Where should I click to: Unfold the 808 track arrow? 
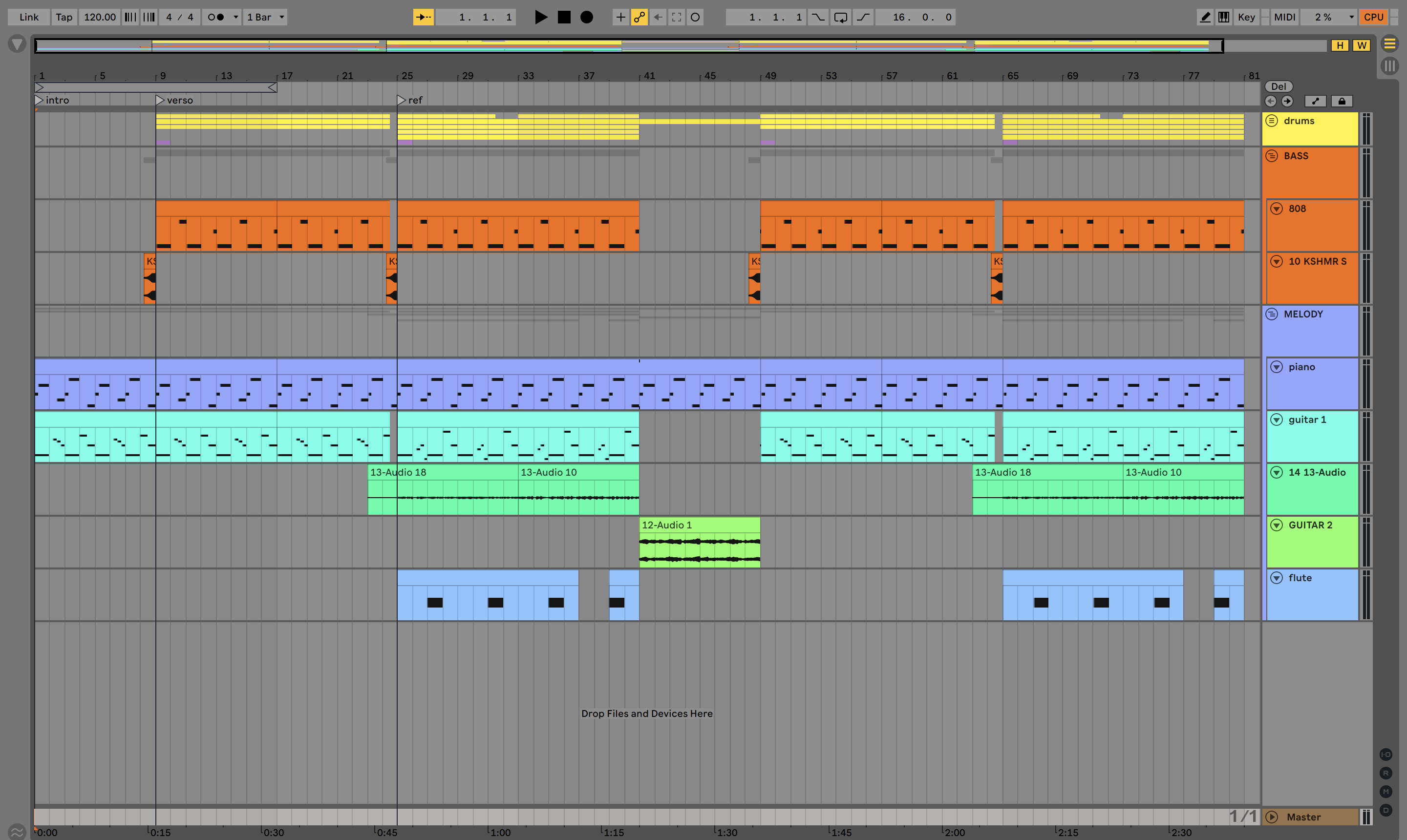click(1276, 209)
